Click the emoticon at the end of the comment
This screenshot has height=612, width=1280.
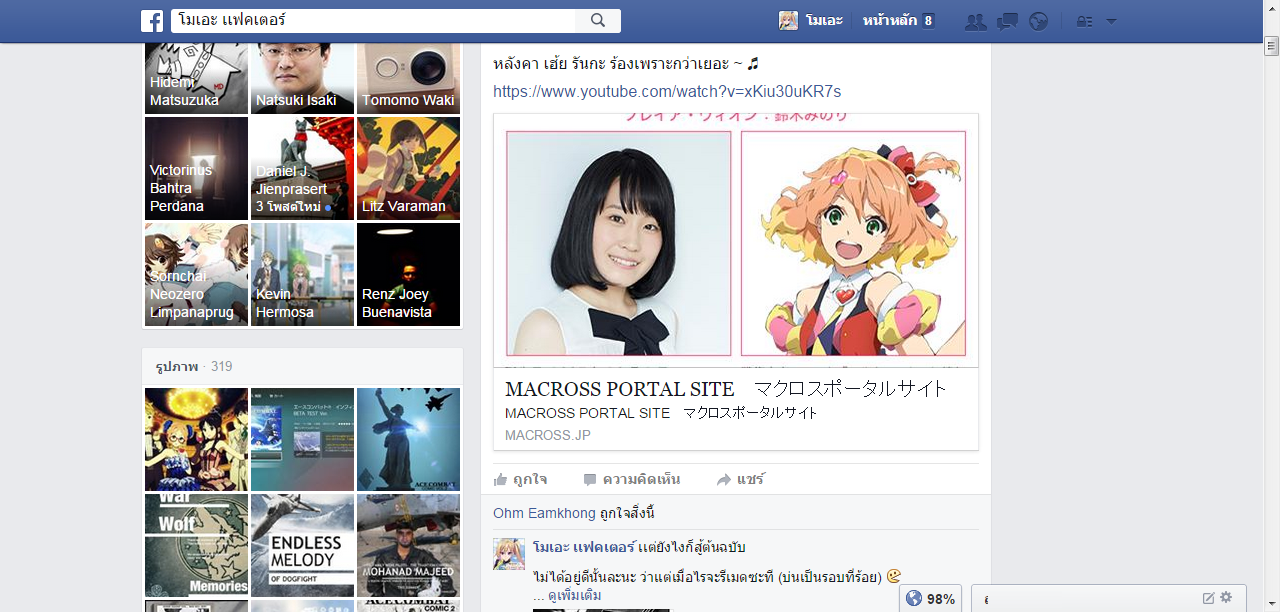[893, 576]
